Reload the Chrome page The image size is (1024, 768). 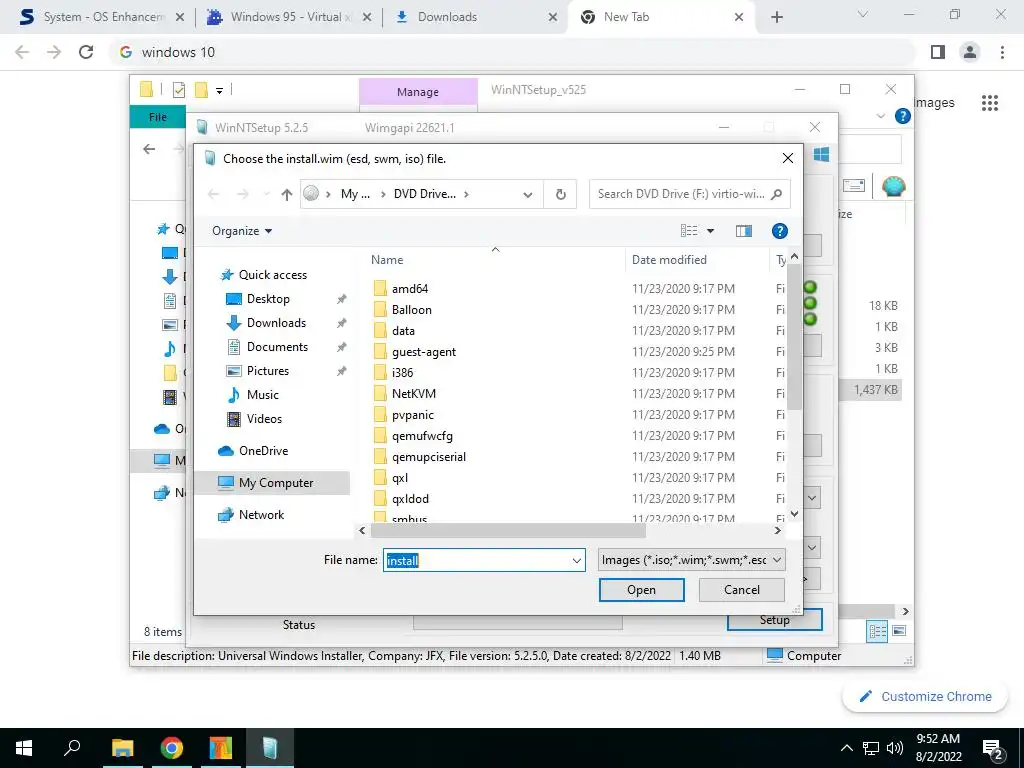[x=86, y=52]
